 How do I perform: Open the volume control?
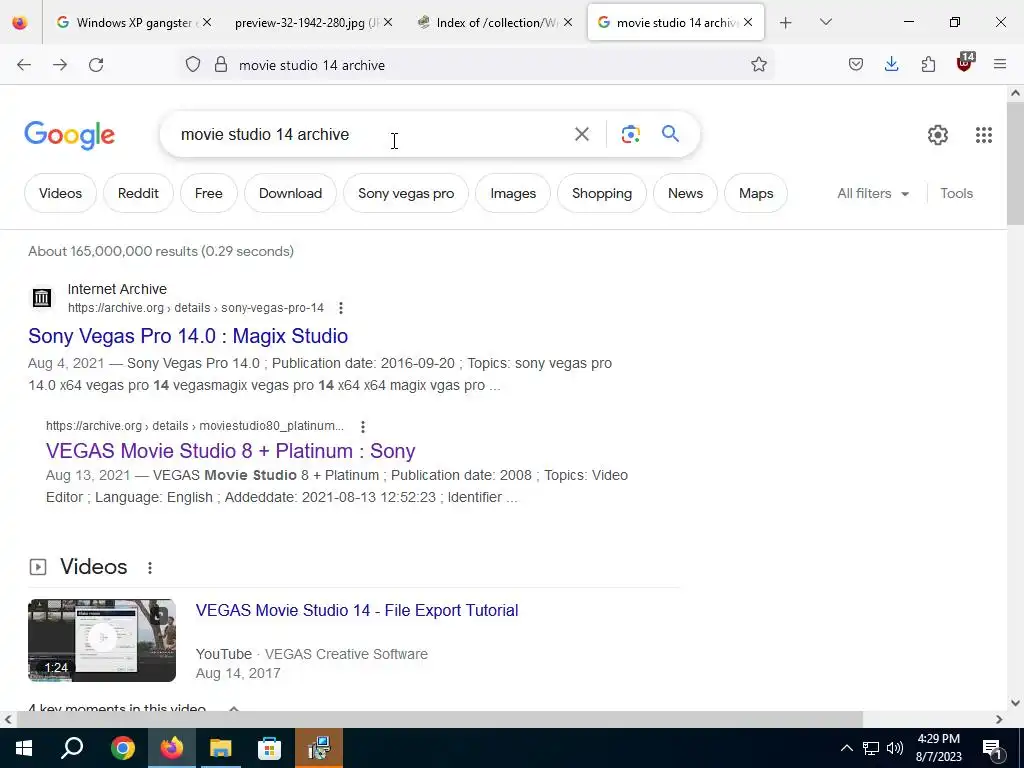click(x=895, y=748)
